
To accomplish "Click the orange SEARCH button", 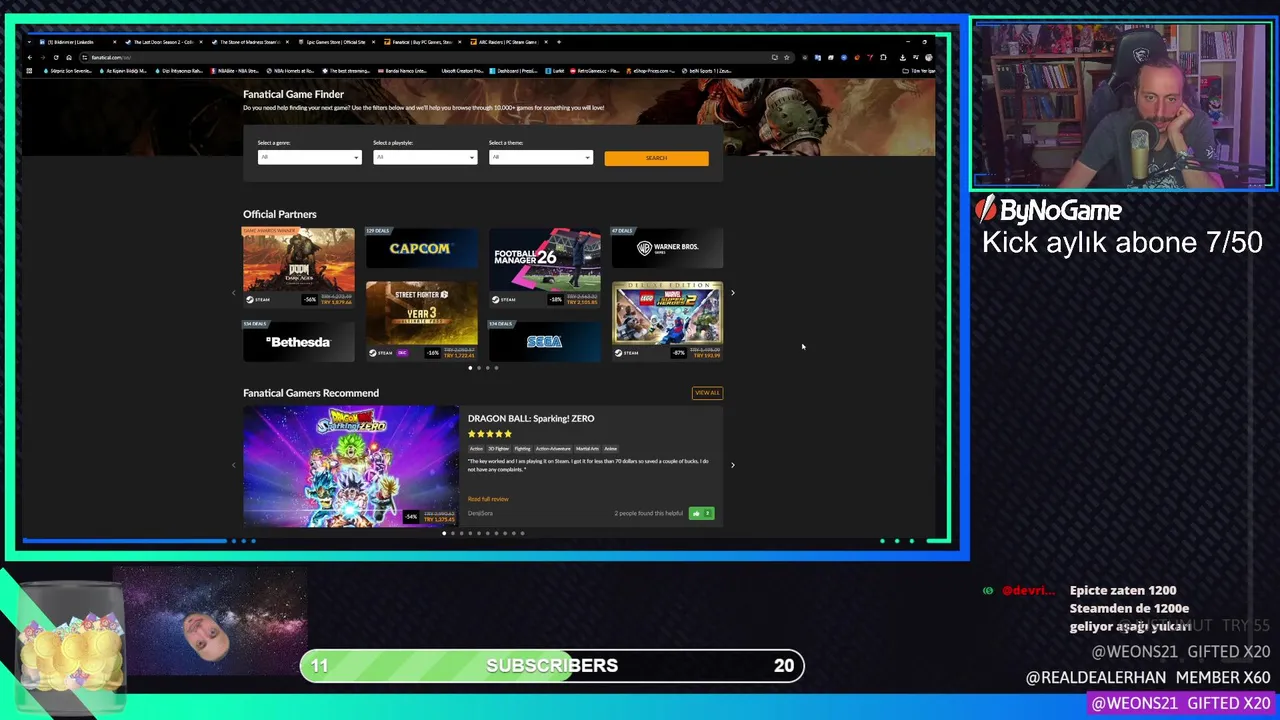I will click(x=656, y=158).
